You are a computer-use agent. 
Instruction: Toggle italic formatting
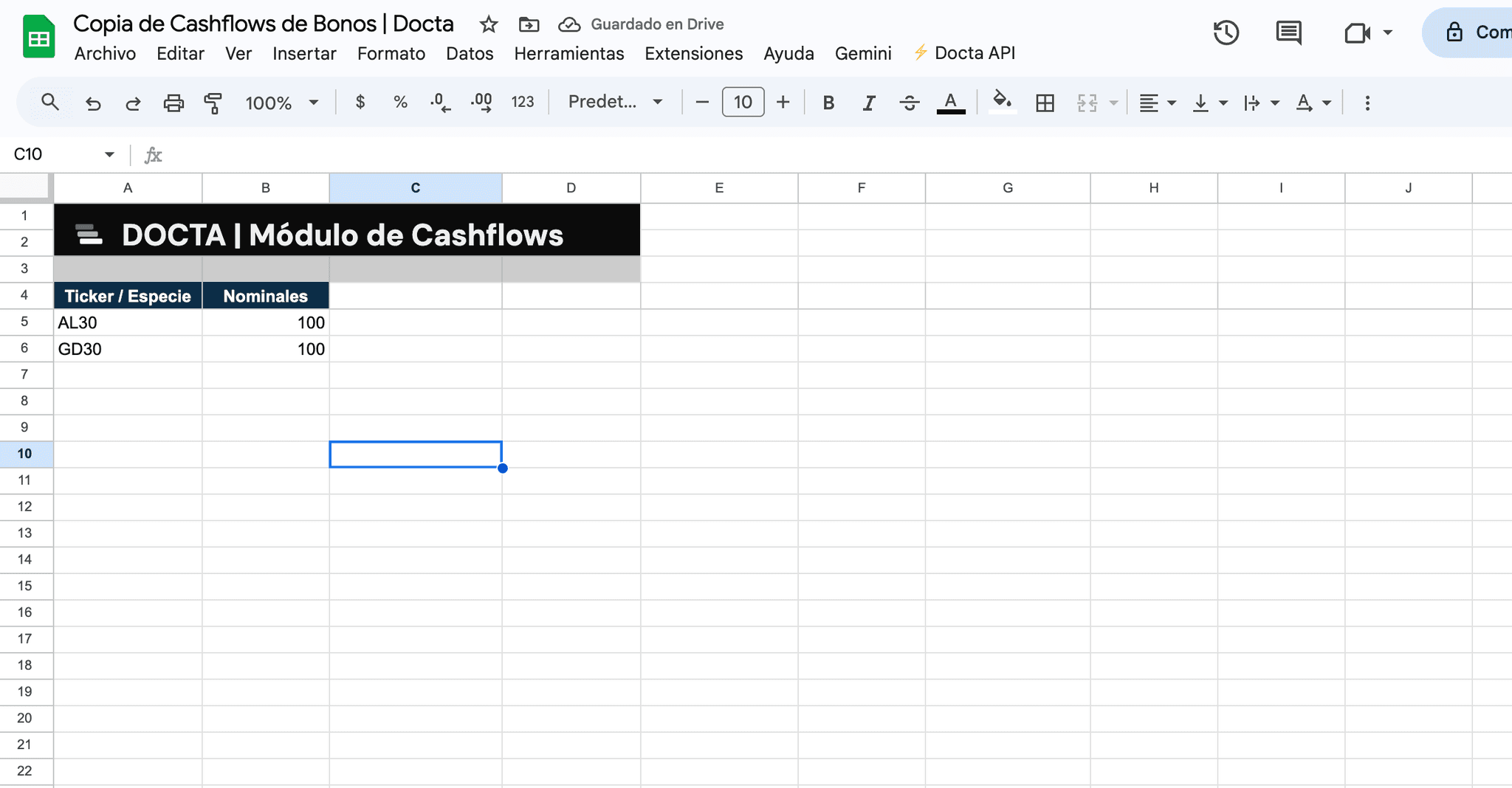(x=869, y=103)
